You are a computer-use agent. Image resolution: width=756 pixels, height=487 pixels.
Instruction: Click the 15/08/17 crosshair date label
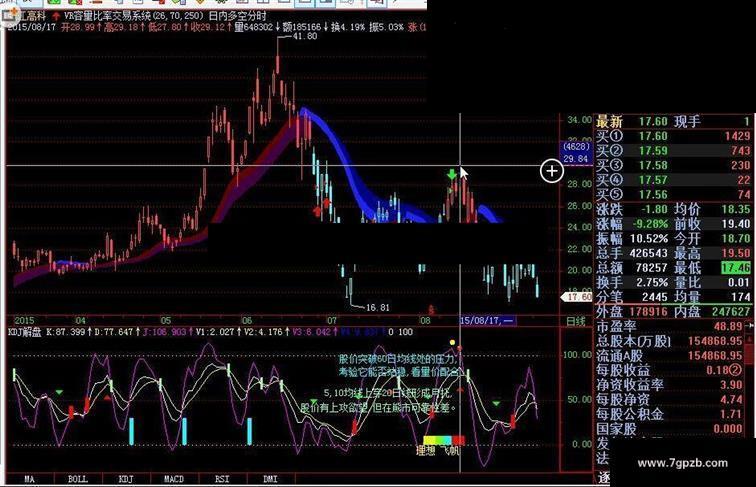pyautogui.click(x=487, y=321)
